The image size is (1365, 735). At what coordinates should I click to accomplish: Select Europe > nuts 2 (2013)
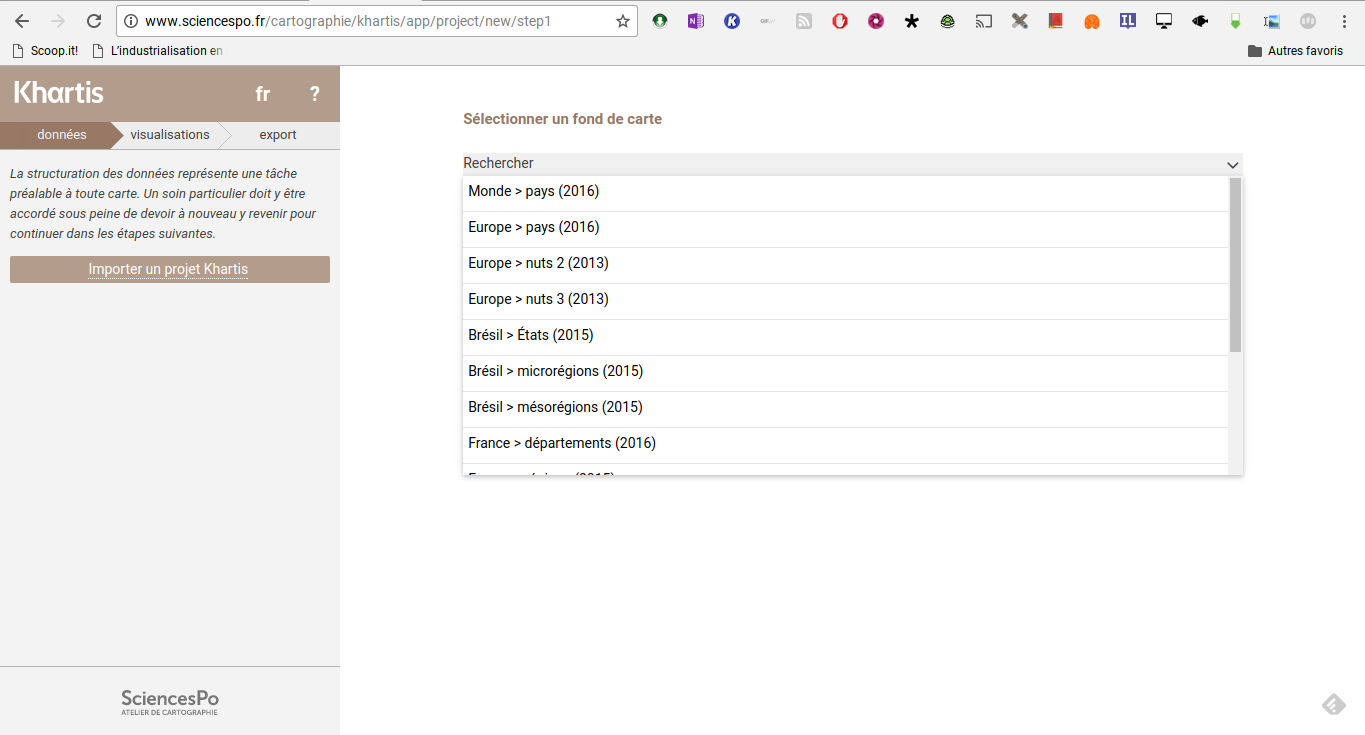[845, 264]
